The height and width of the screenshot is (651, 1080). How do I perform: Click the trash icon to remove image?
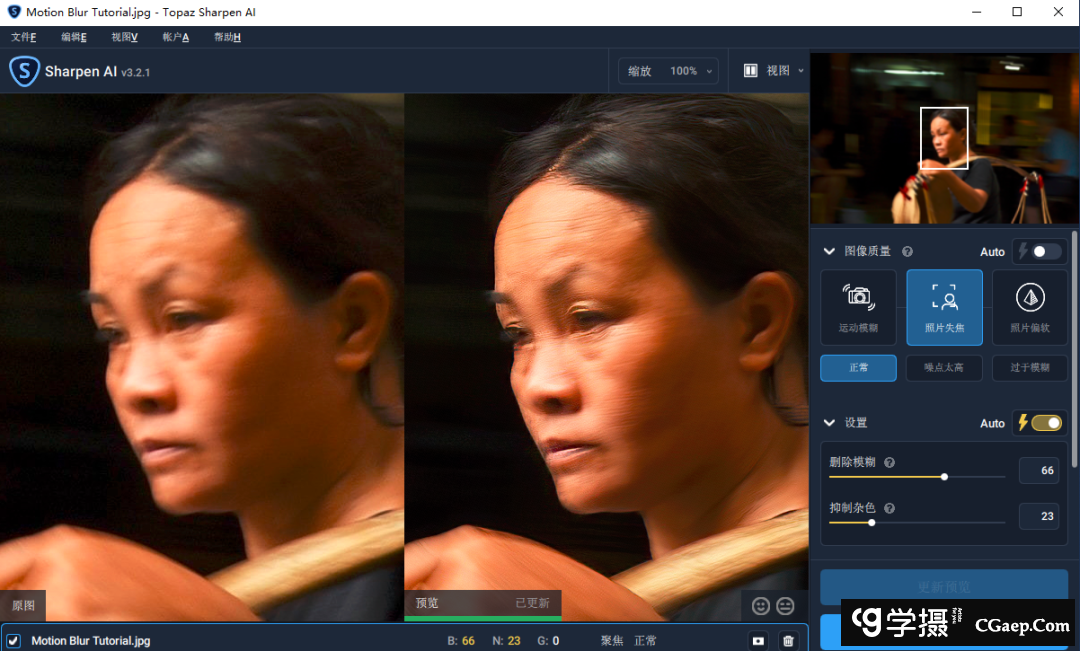coord(788,640)
